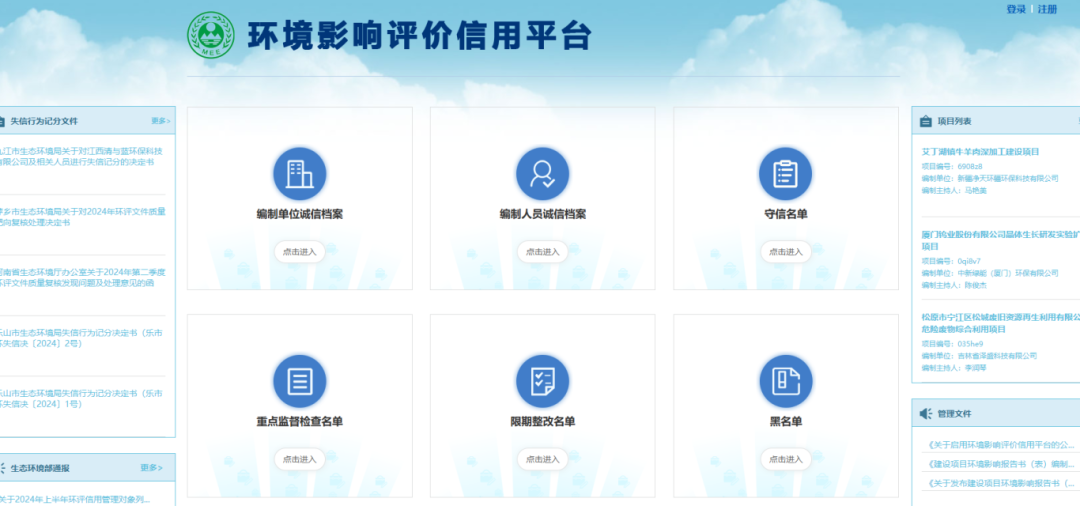Click 编制主持人 陈俊杰 text
Viewport: 1080px width, 506px height.
point(954,285)
